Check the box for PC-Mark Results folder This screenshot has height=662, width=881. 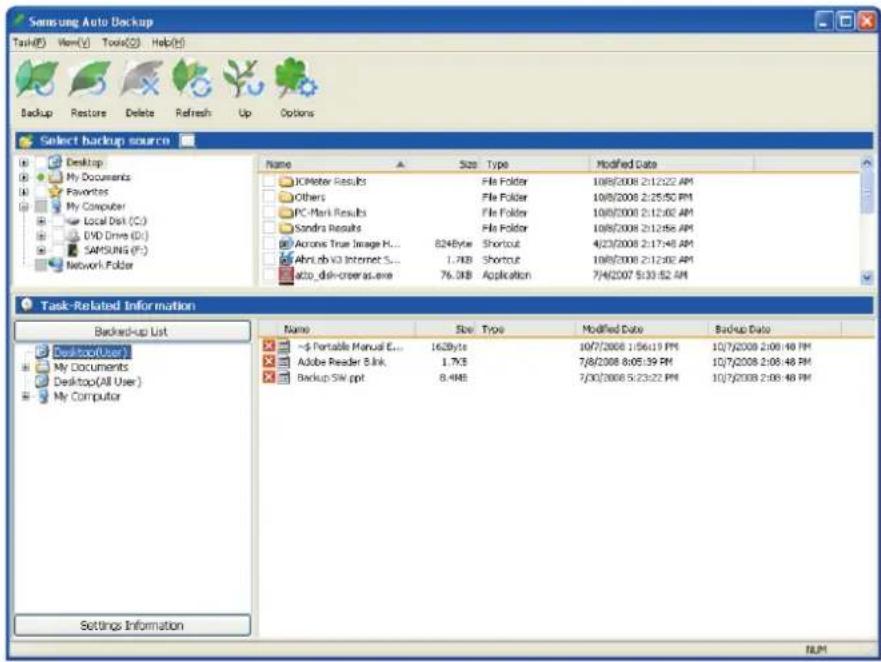tap(270, 212)
